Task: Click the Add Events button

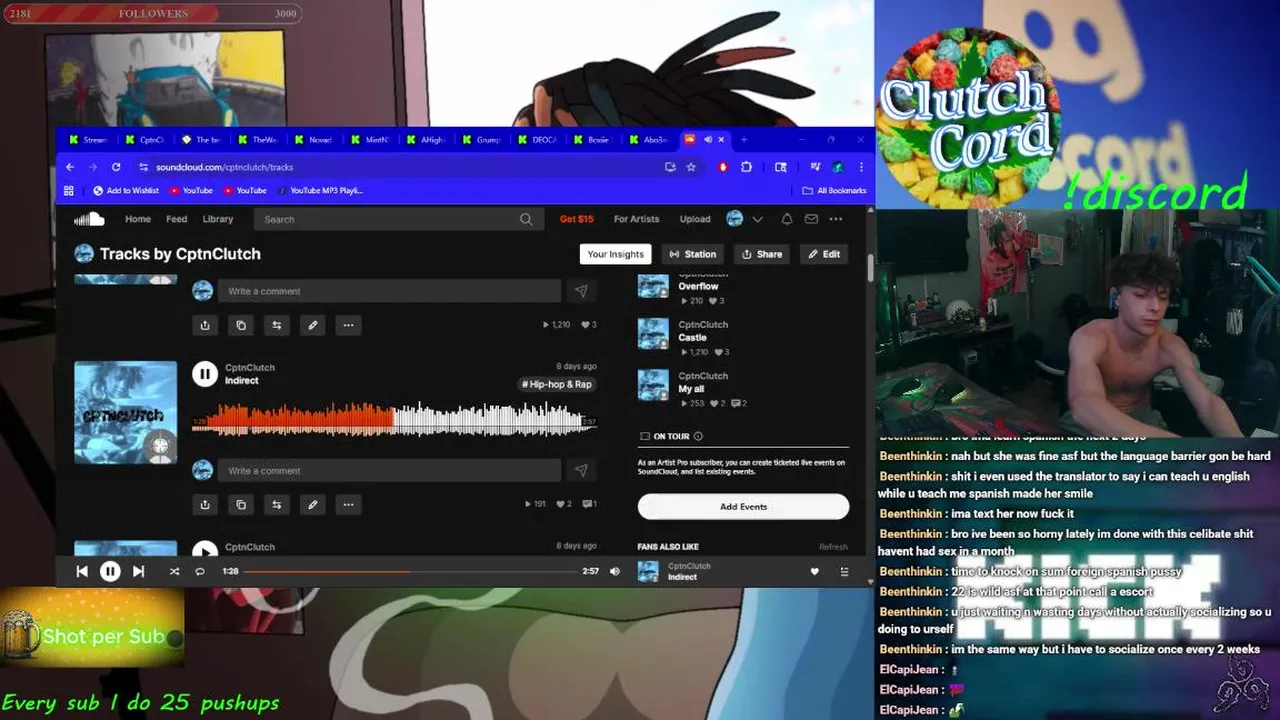Action: pos(743,507)
